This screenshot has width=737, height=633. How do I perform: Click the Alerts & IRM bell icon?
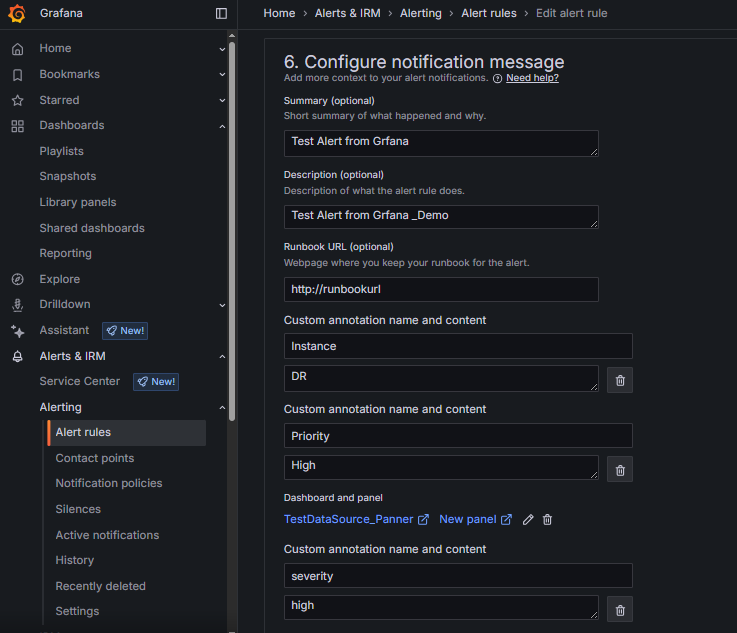pyautogui.click(x=17, y=357)
